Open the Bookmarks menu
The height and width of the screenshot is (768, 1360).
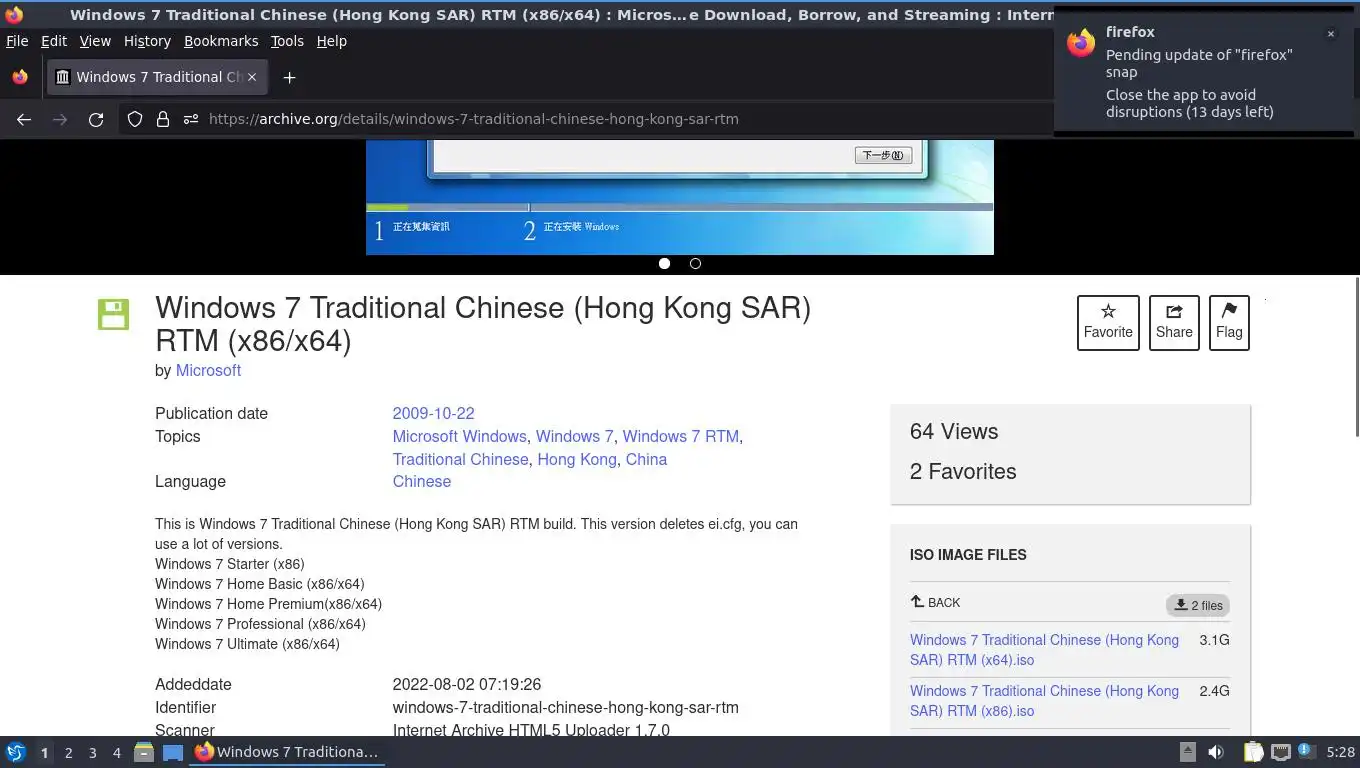click(x=221, y=41)
